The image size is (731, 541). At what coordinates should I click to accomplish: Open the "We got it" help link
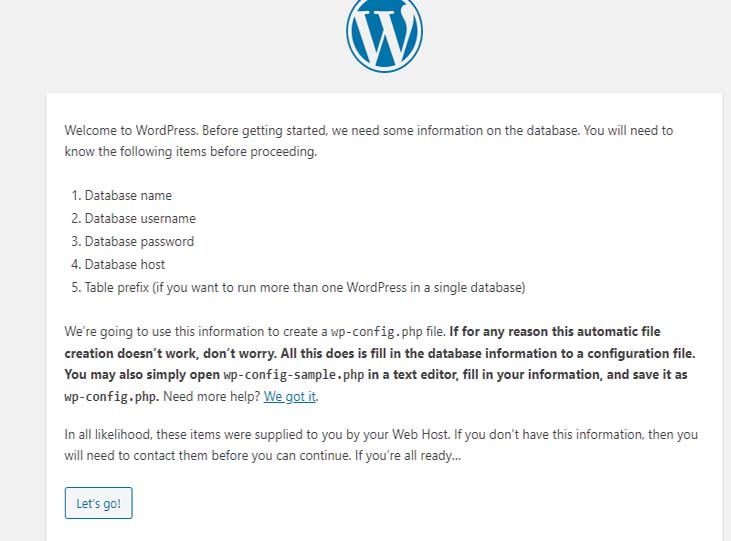pyautogui.click(x=290, y=396)
